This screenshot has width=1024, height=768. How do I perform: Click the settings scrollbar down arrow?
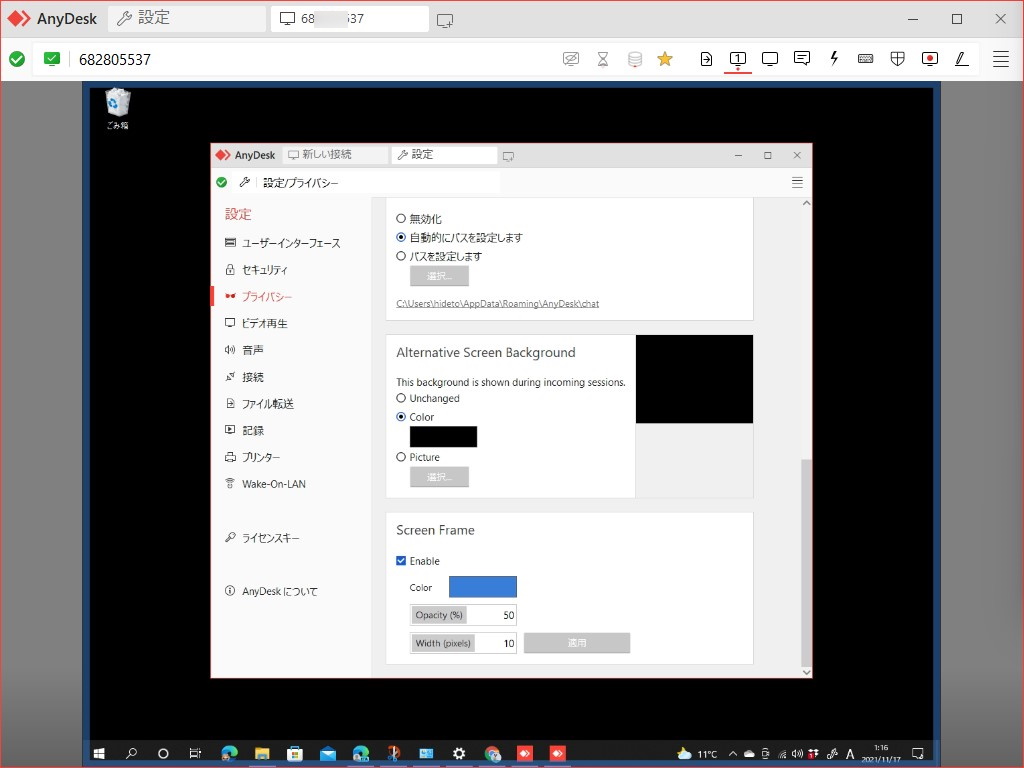click(807, 672)
